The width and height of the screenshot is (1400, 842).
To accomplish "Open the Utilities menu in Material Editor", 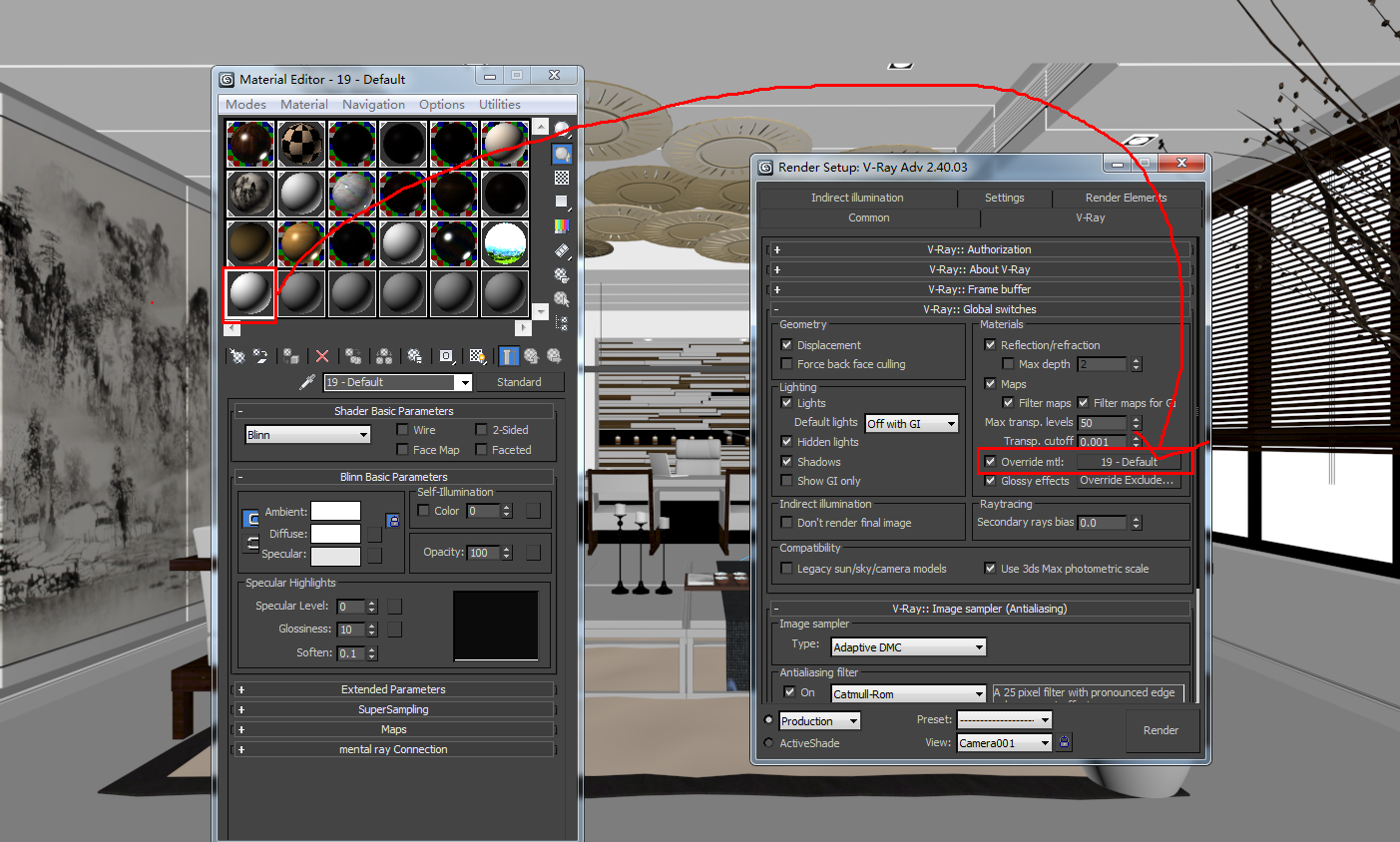I will [x=499, y=105].
